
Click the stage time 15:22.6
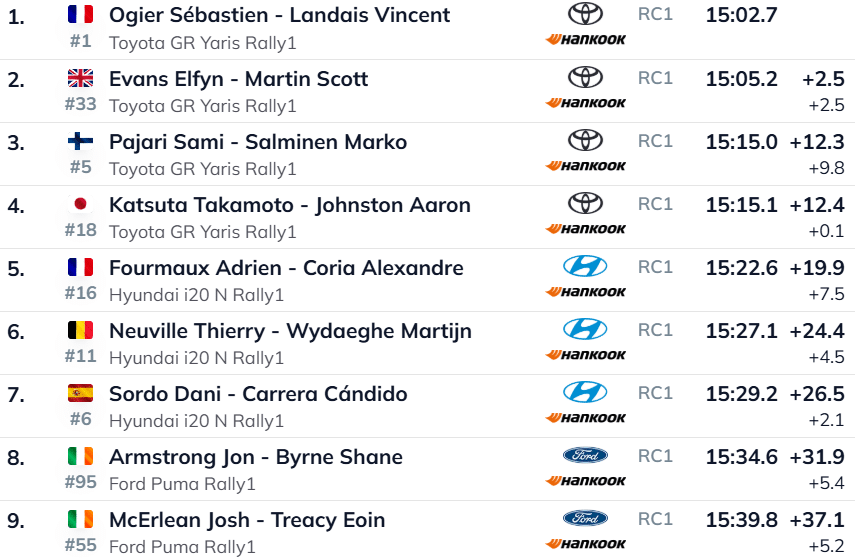pyautogui.click(x=741, y=268)
